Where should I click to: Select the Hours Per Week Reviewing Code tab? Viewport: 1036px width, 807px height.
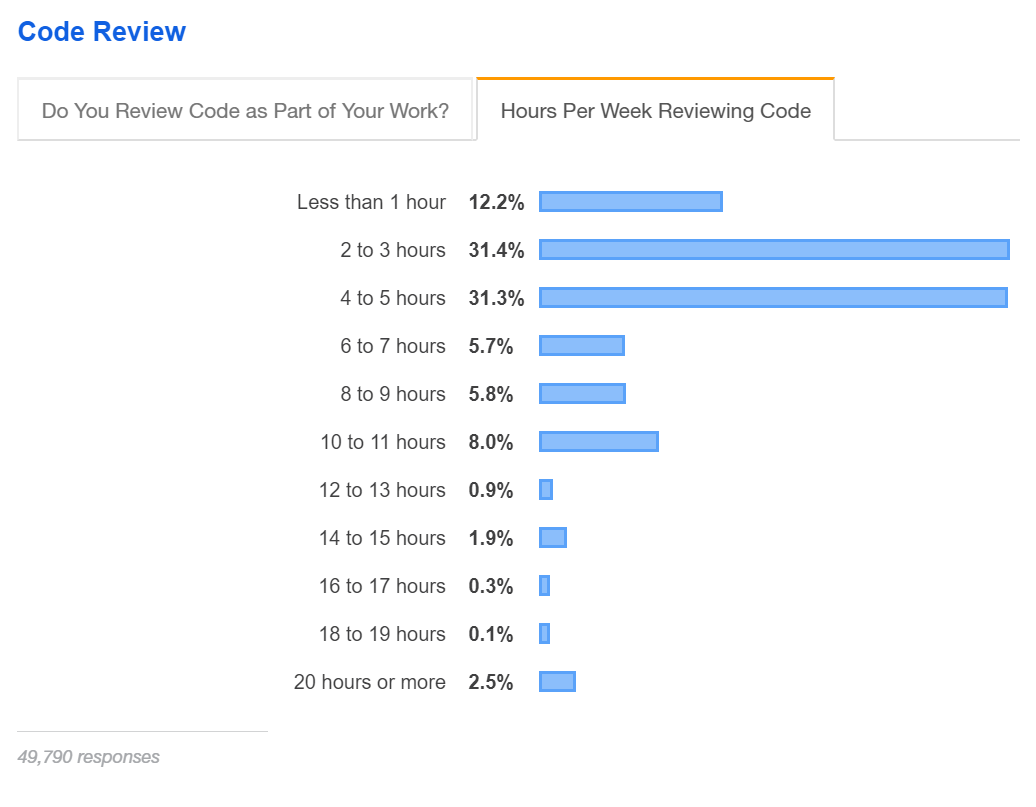[x=655, y=110]
